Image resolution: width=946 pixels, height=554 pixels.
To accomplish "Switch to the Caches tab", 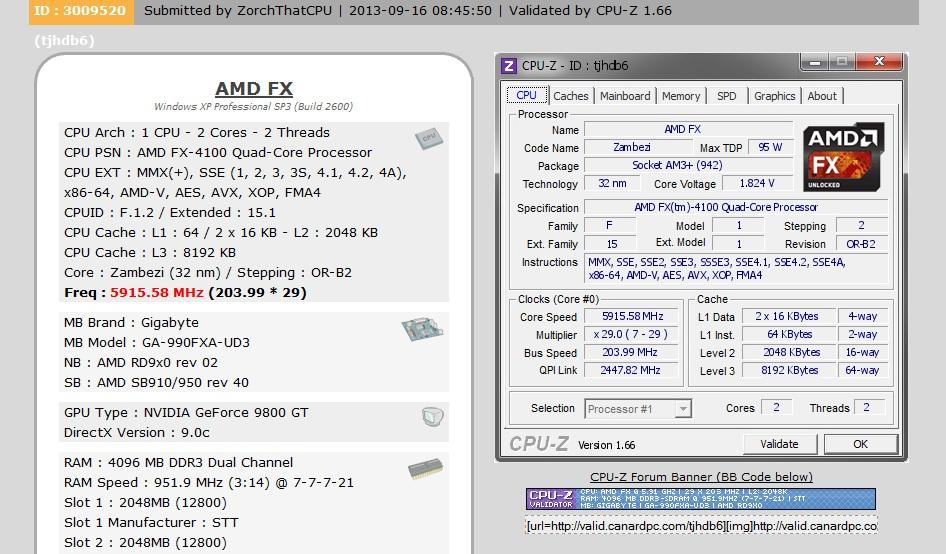I will 570,96.
